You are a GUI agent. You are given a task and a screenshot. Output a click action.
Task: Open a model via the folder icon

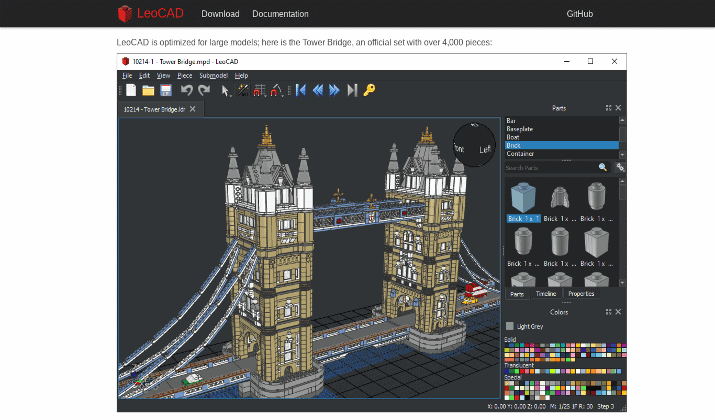pyautogui.click(x=148, y=90)
